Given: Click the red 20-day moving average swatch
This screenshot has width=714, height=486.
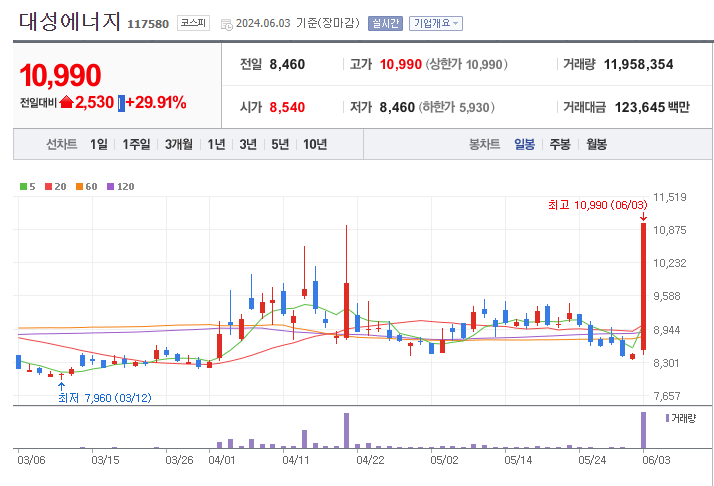Looking at the screenshot, I should pos(48,186).
